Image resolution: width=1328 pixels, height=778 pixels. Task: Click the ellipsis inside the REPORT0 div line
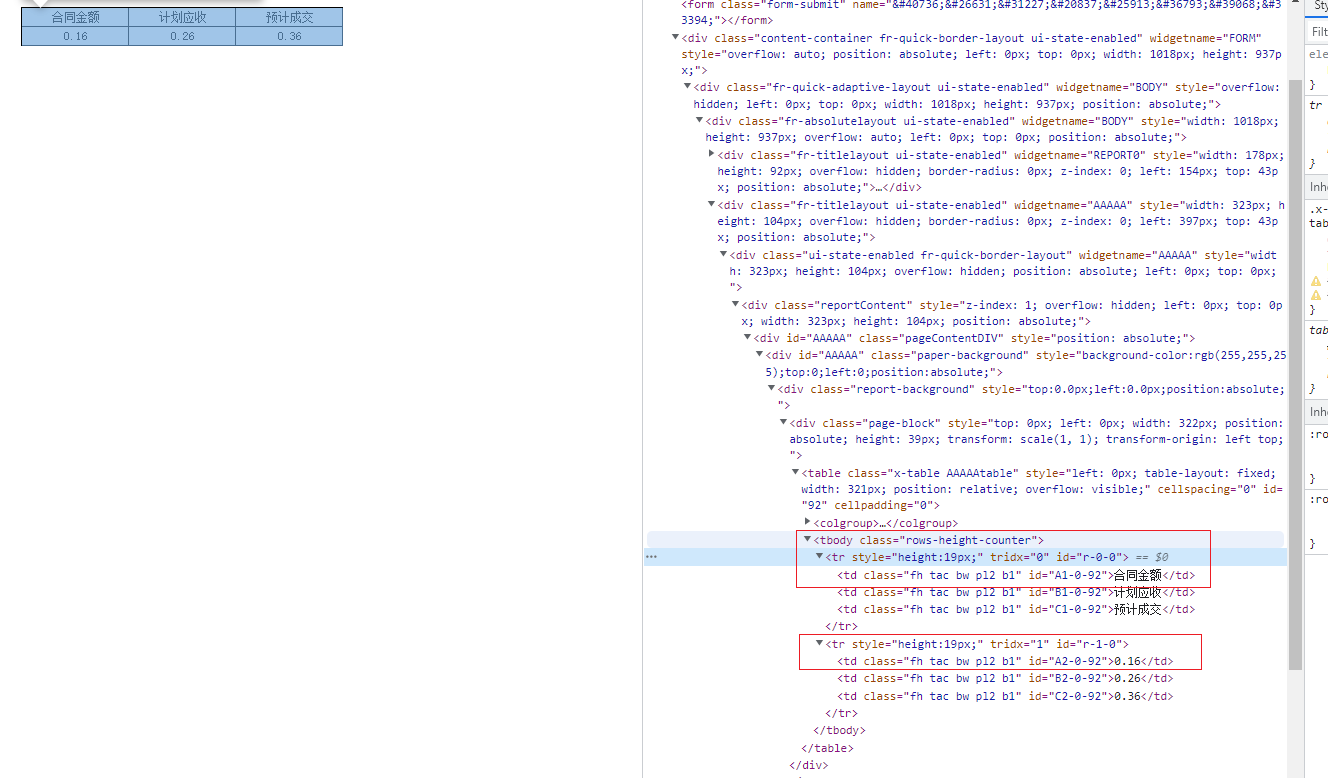[x=878, y=187]
